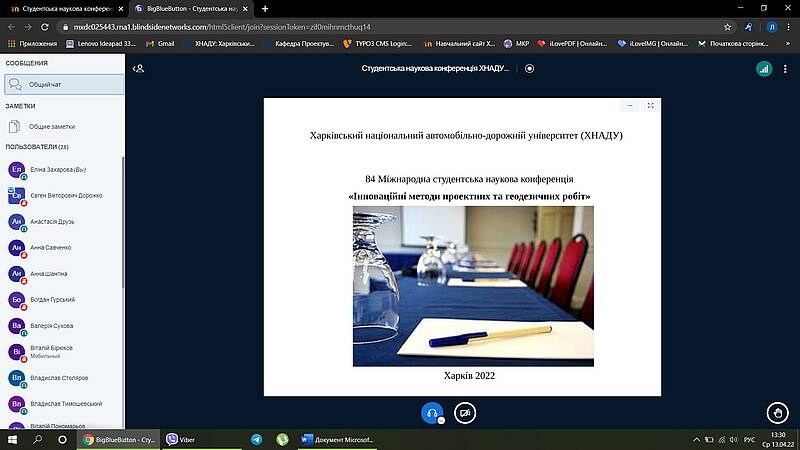This screenshot has width=800, height=450.
Task: Open Windows Start menu
Action: pyautogui.click(x=12, y=439)
